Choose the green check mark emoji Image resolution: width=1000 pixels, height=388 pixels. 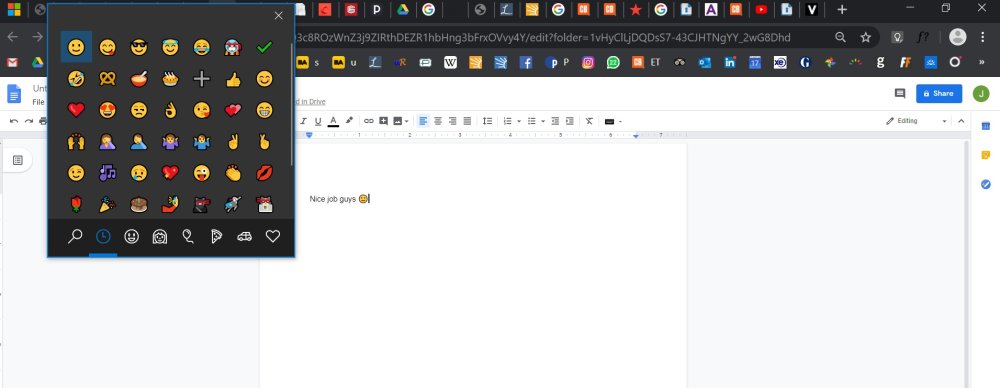click(265, 47)
